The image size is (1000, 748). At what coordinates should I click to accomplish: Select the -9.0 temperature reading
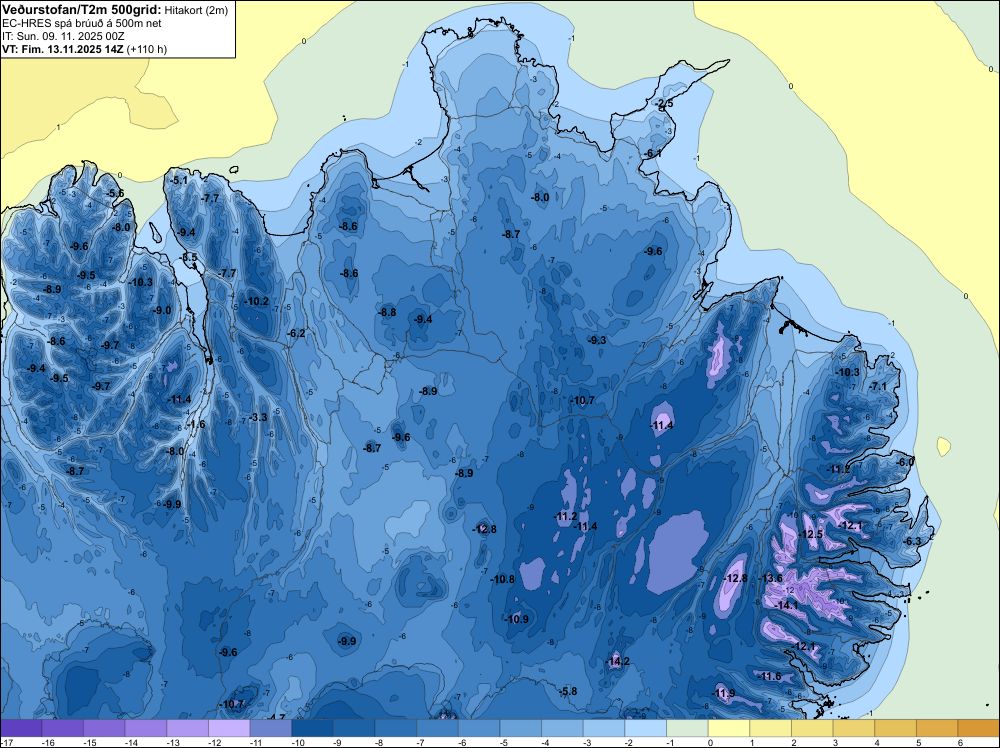coord(162,310)
